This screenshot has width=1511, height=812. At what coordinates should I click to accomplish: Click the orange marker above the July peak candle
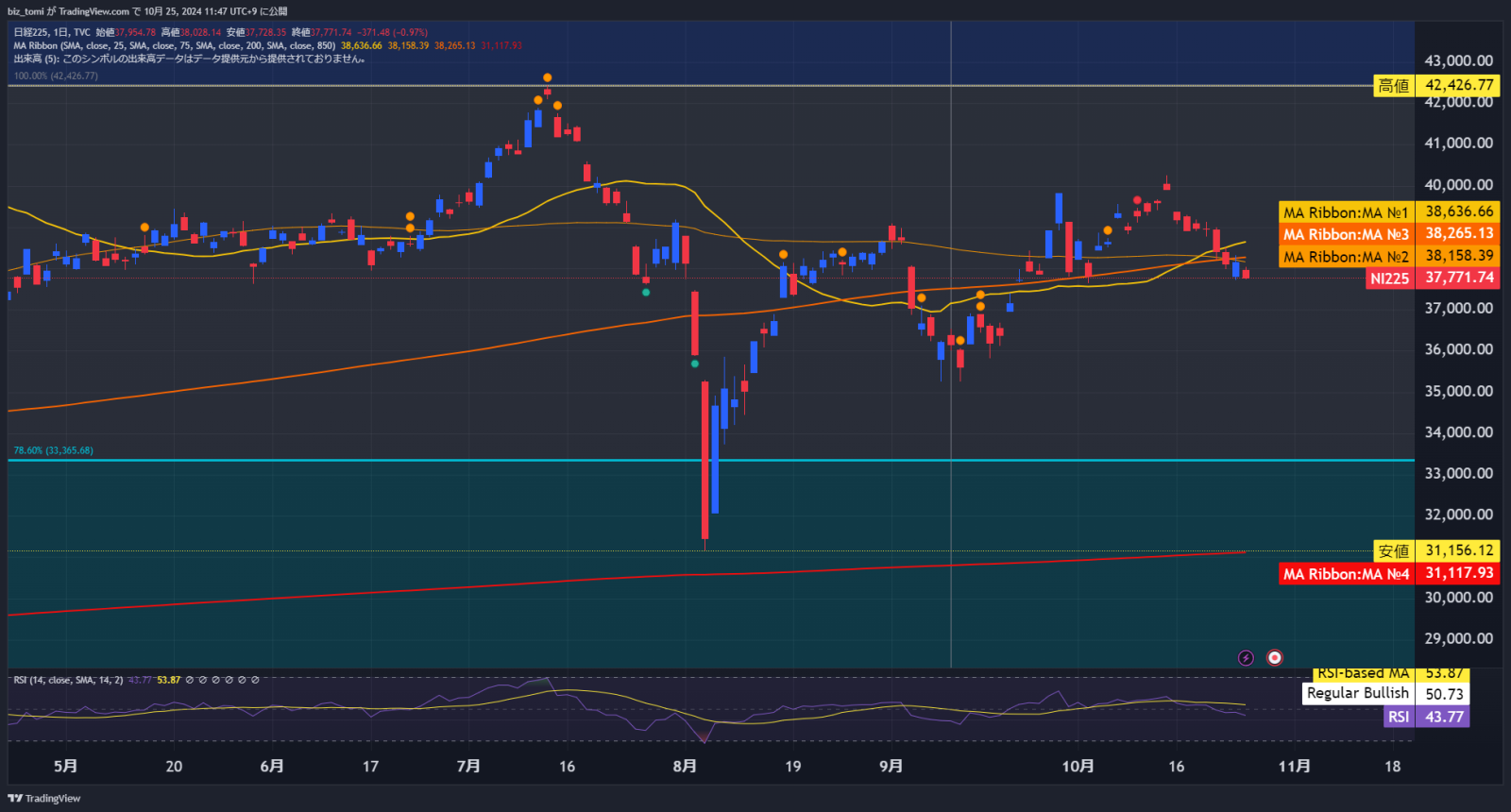click(547, 77)
